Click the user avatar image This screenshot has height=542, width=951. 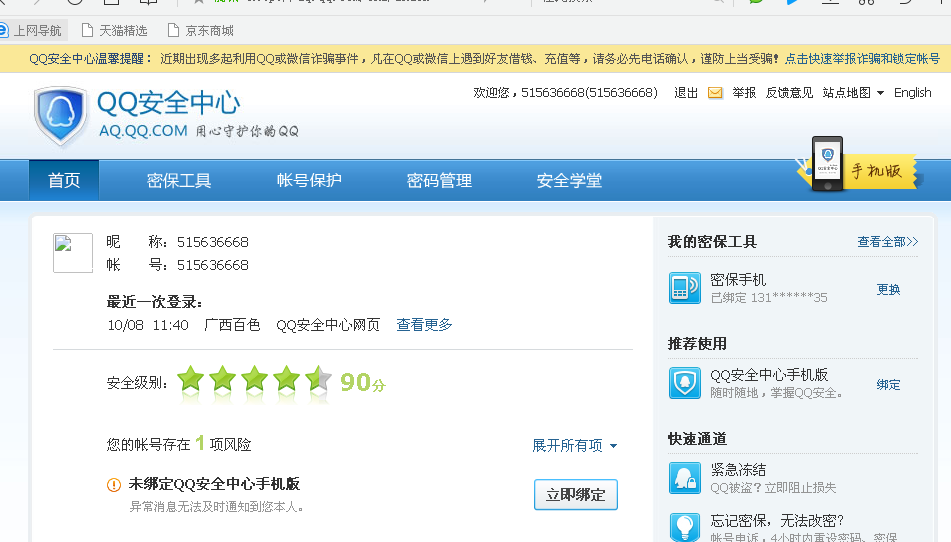click(73, 253)
